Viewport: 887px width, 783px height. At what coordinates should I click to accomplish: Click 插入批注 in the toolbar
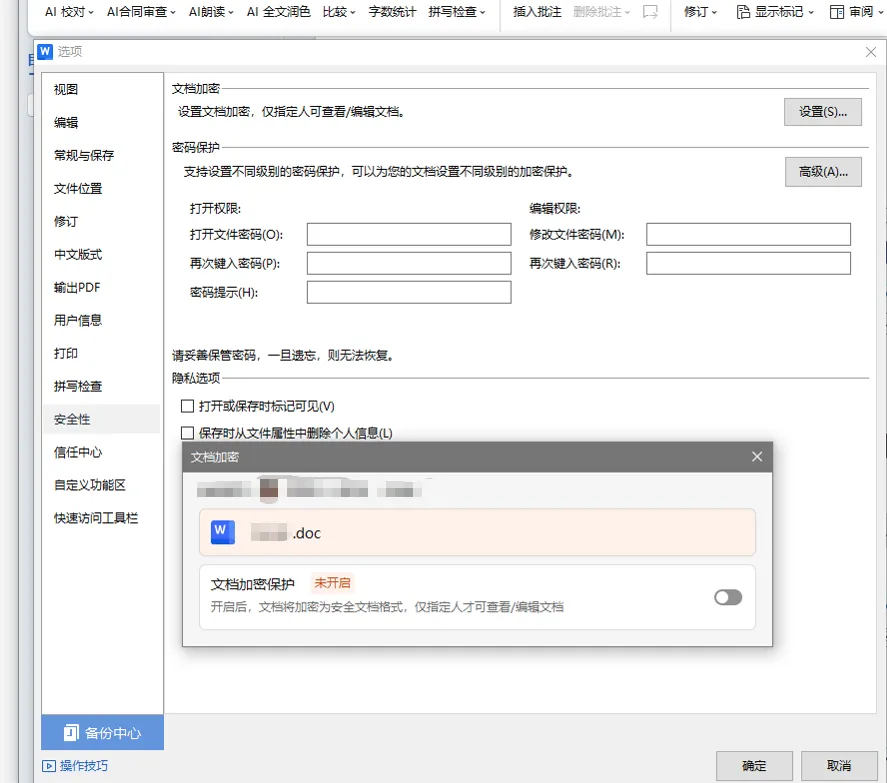click(x=537, y=12)
